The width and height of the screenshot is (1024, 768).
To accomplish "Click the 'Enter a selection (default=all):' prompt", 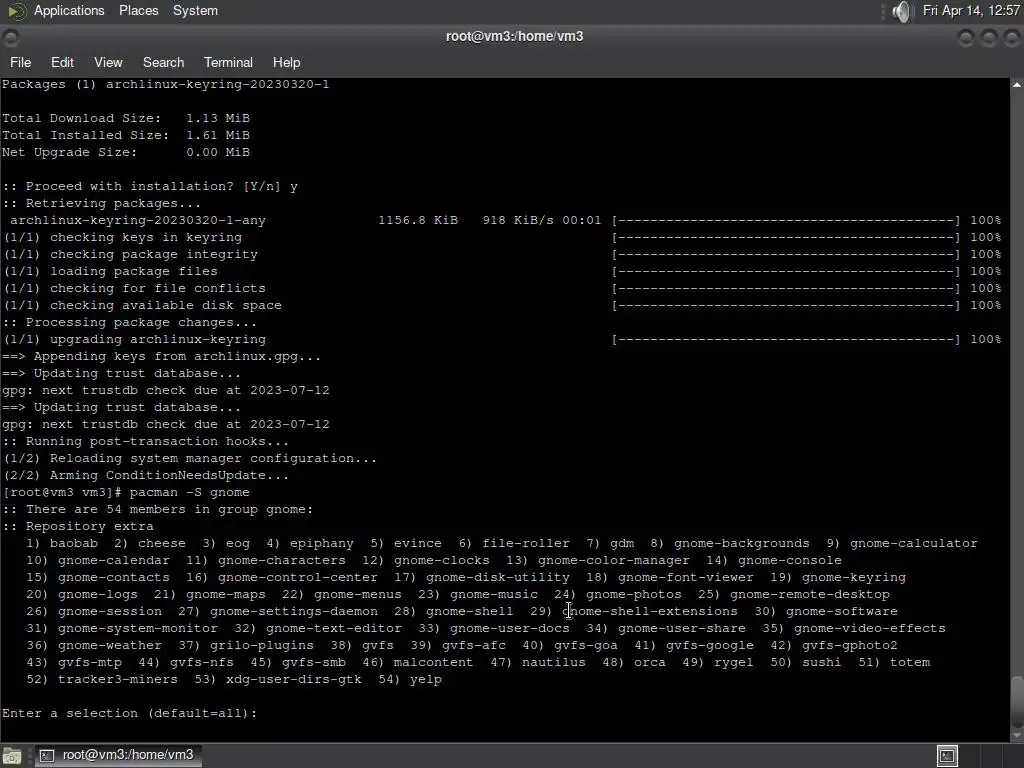I will [129, 713].
